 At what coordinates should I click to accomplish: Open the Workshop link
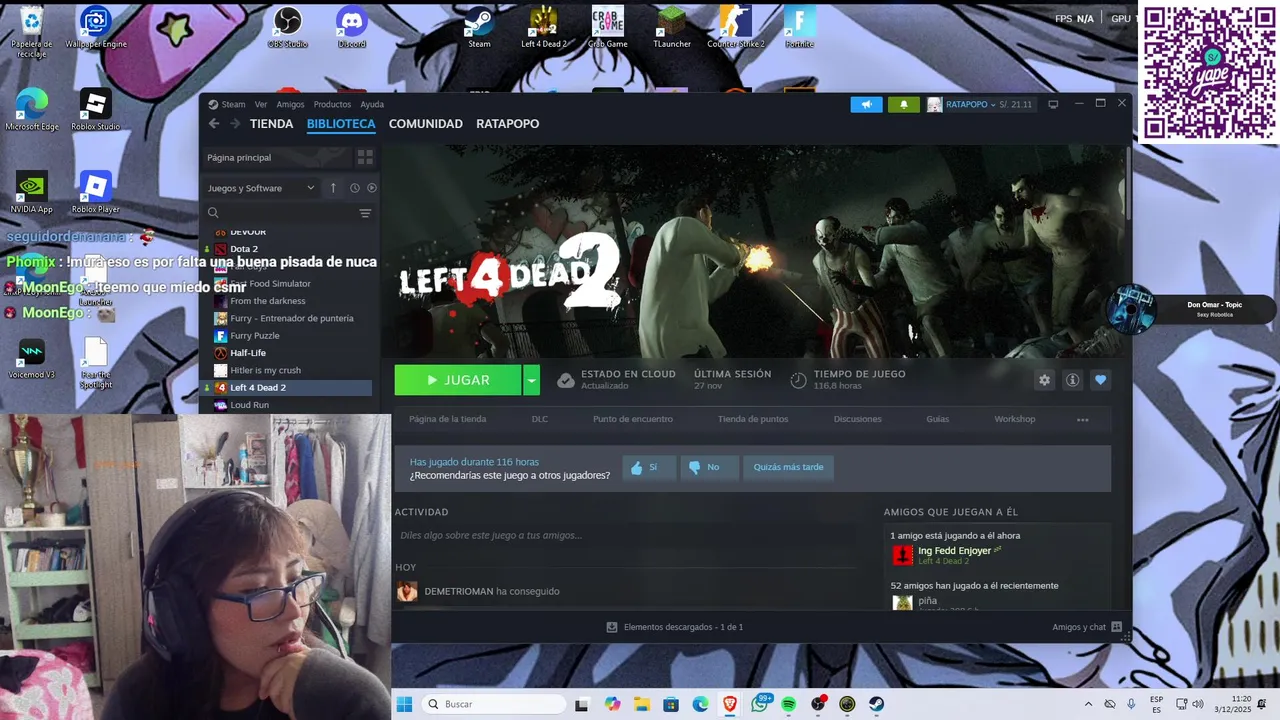point(1015,419)
